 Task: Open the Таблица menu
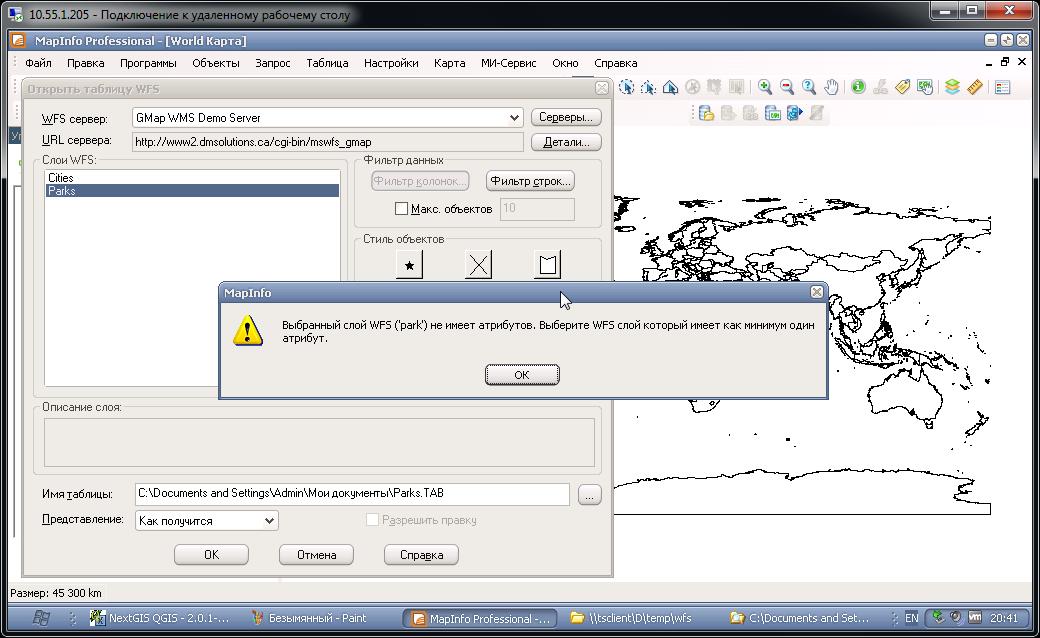(x=327, y=63)
